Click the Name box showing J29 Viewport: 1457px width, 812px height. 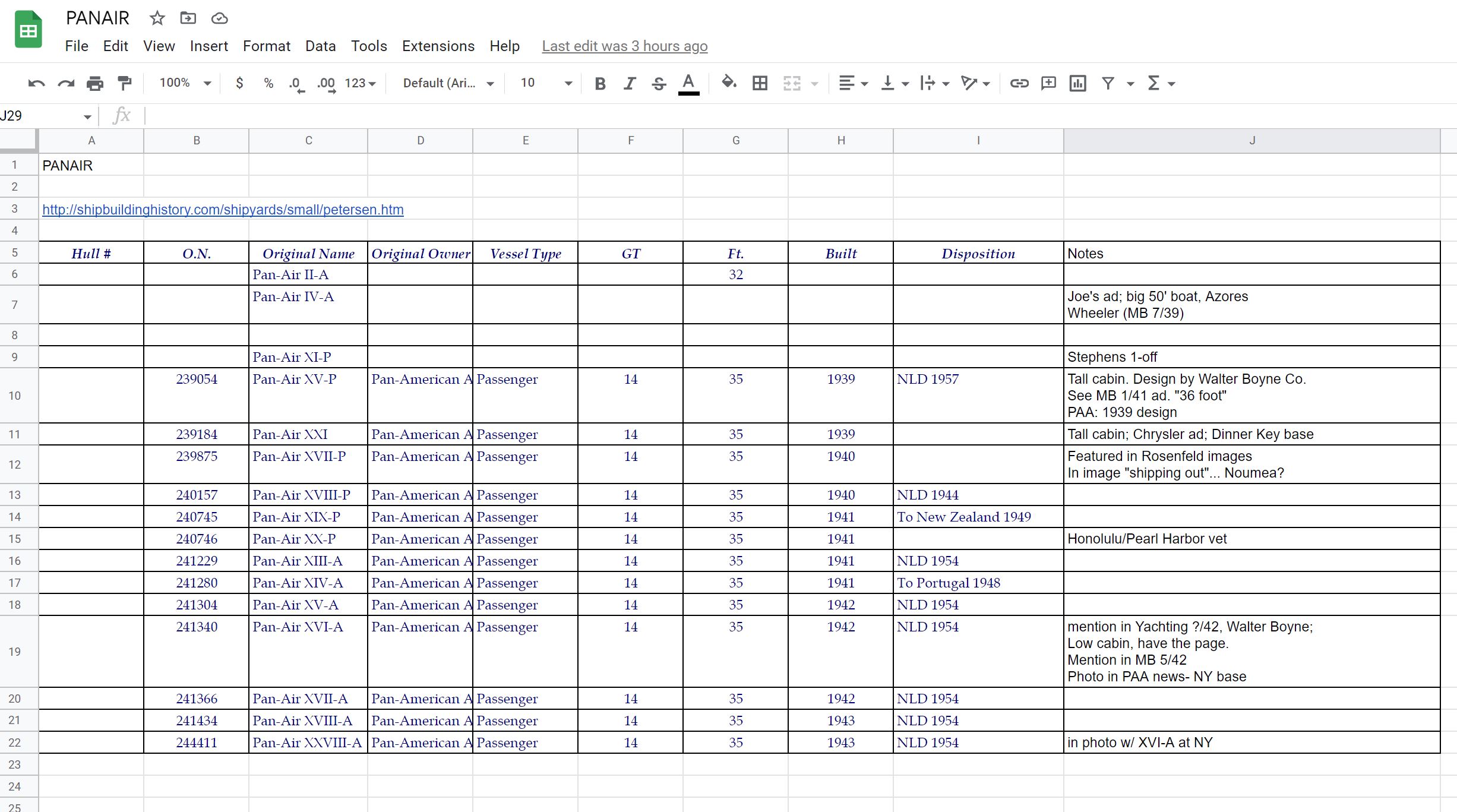[48, 116]
